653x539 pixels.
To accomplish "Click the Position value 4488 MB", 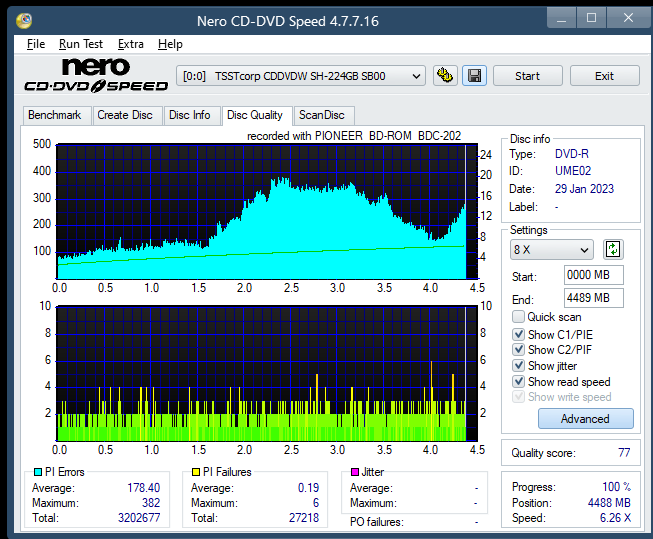I will pyautogui.click(x=609, y=503).
